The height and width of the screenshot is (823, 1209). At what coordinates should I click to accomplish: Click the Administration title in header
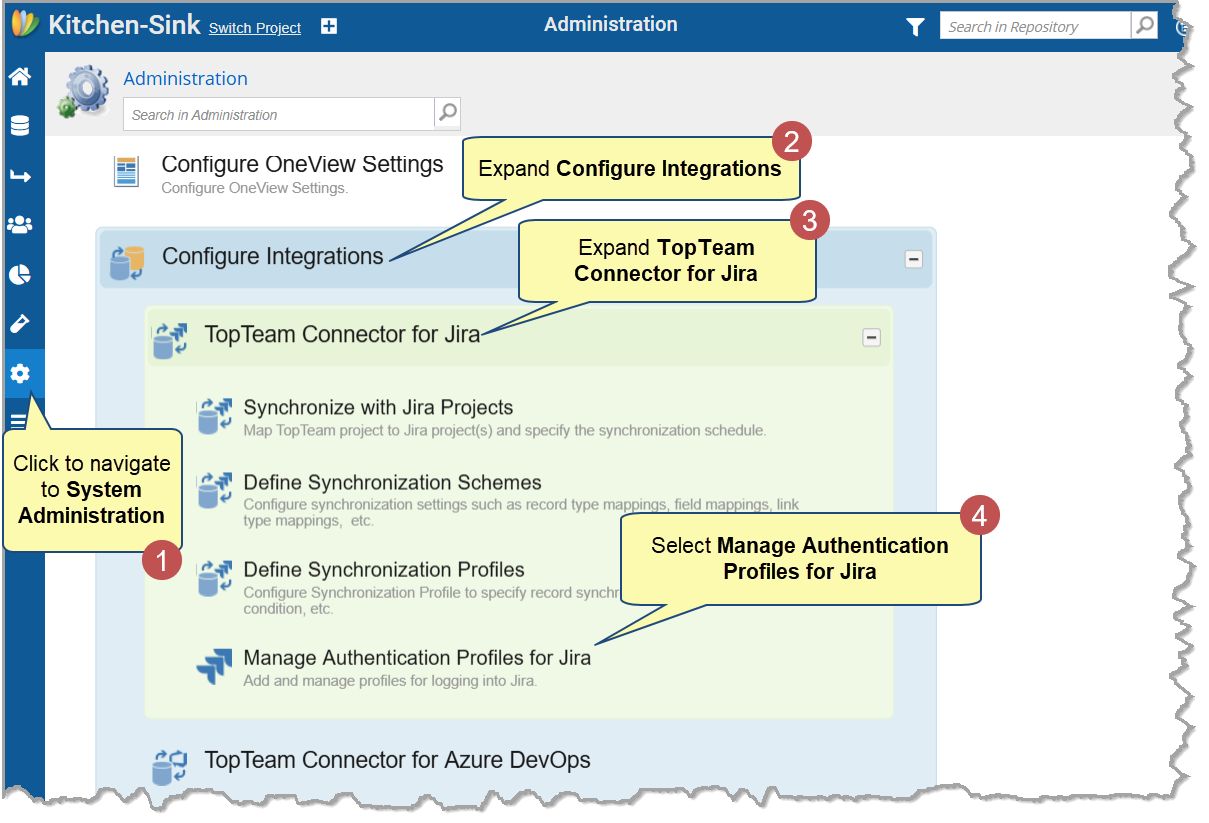611,24
